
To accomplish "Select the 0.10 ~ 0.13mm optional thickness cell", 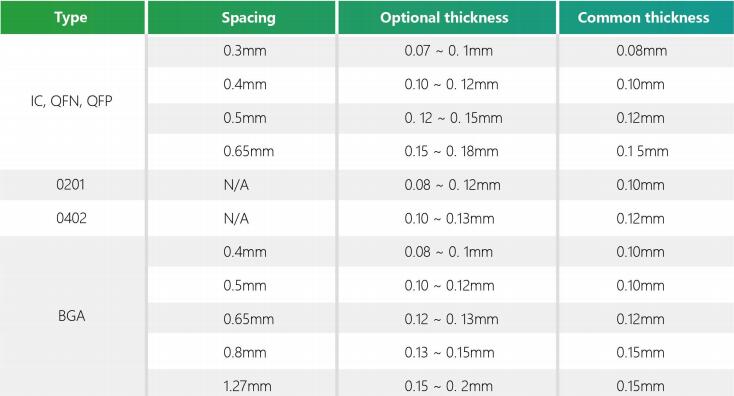I will coord(447,219).
